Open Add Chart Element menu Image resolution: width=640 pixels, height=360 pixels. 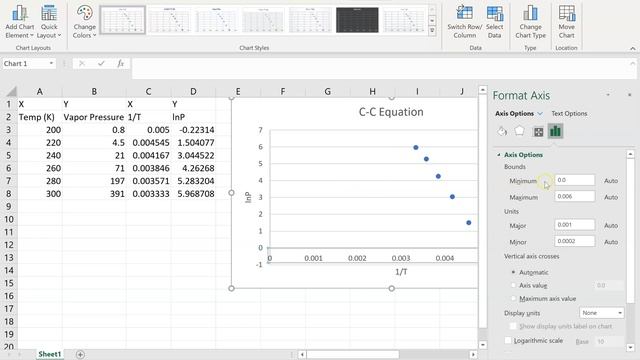[x=19, y=22]
